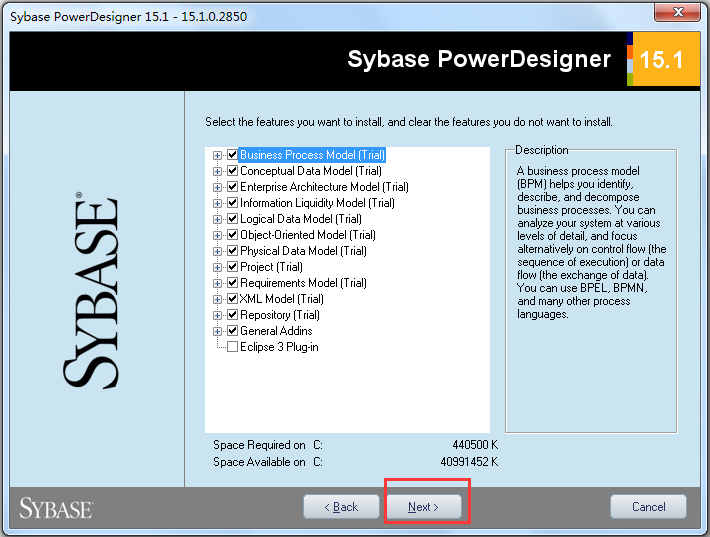
Task: Expand the Business Process Model tree node
Action: tap(218, 155)
